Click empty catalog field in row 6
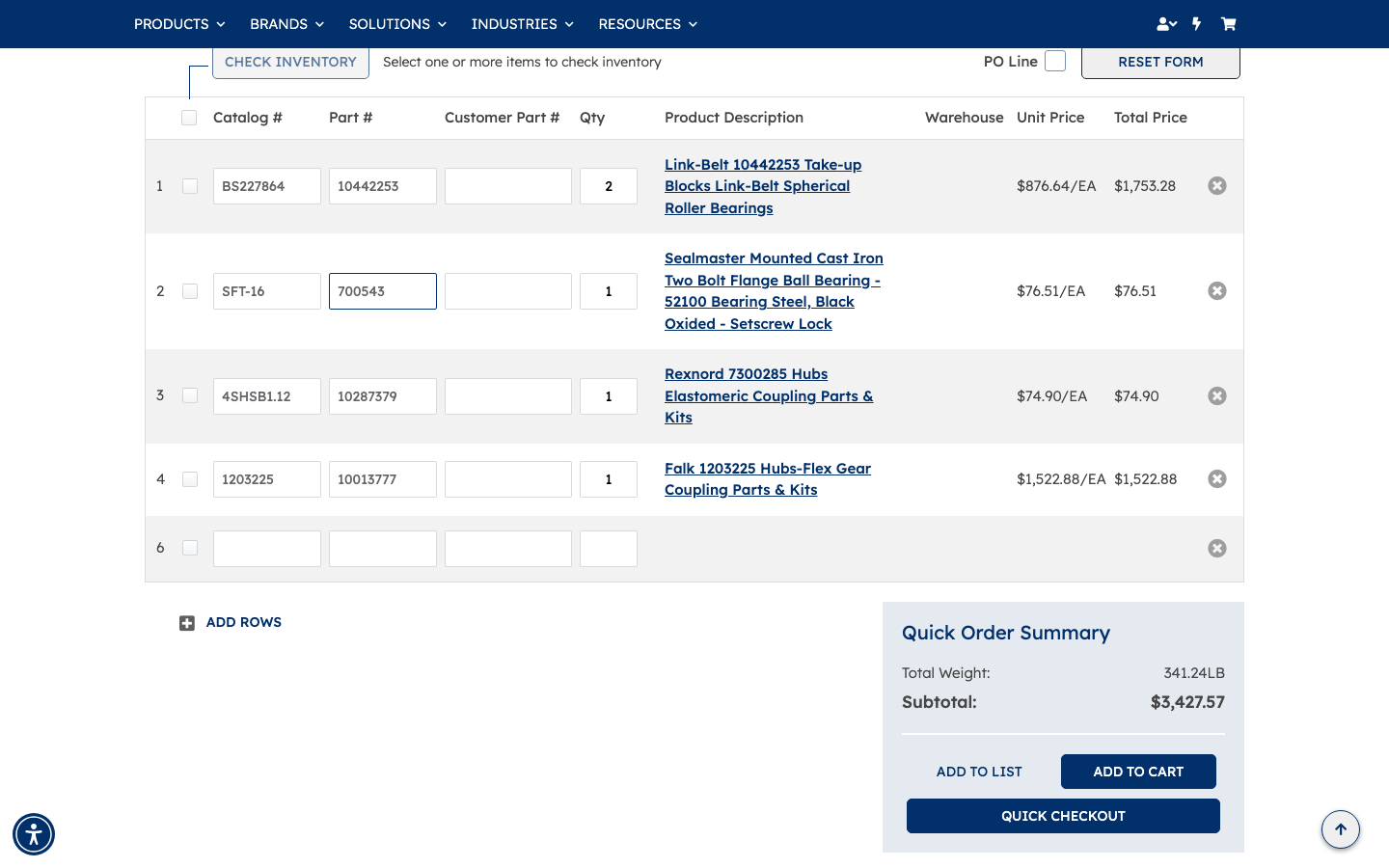Screen dimensions: 1389x868 pos(267,549)
